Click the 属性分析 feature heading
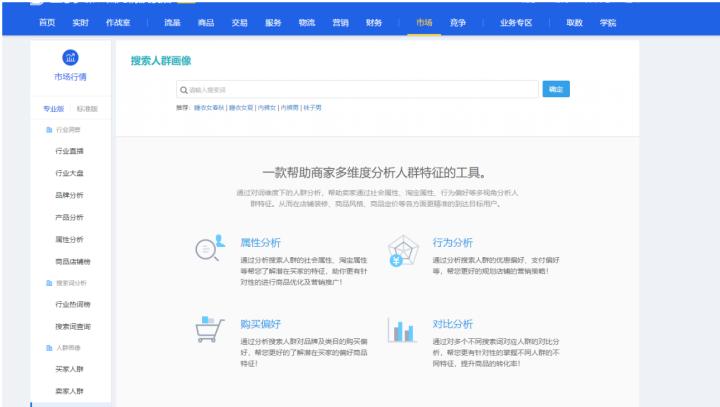The image size is (720, 407). tap(260, 243)
